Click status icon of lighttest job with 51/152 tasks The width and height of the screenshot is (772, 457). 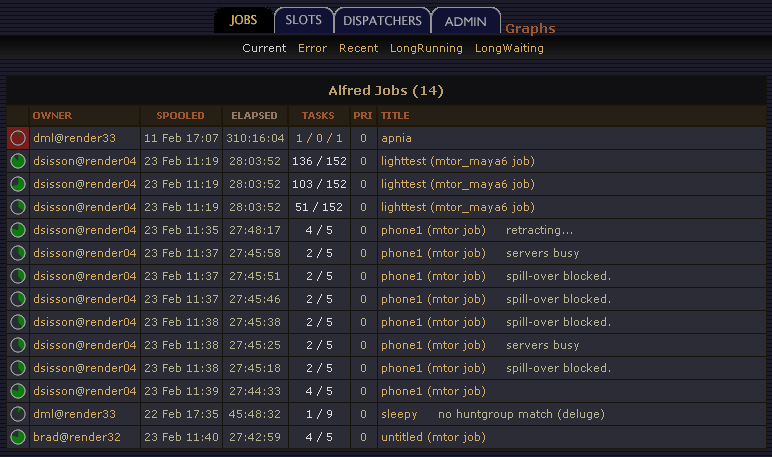(x=18, y=207)
